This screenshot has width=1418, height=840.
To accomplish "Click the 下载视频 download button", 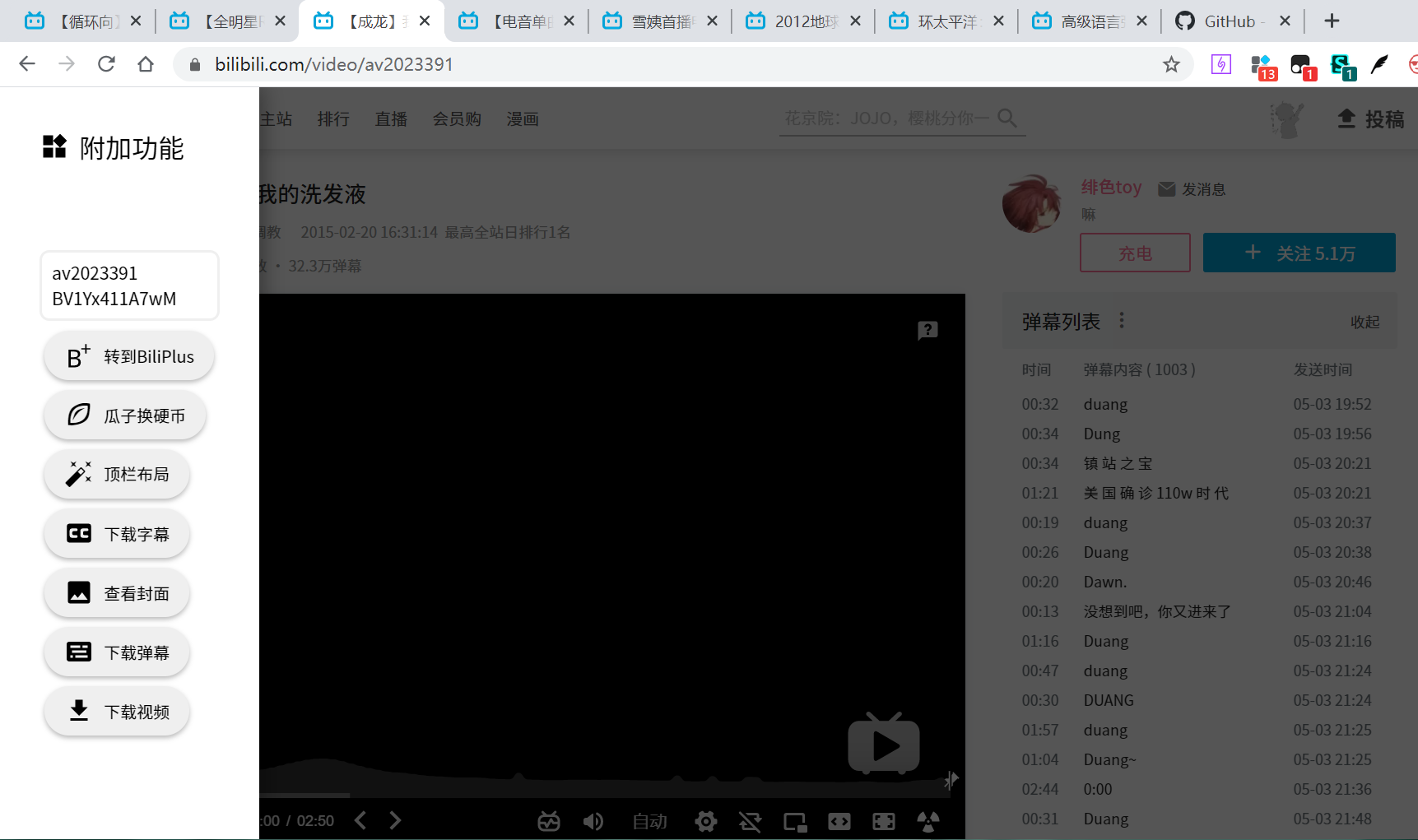I will click(116, 711).
